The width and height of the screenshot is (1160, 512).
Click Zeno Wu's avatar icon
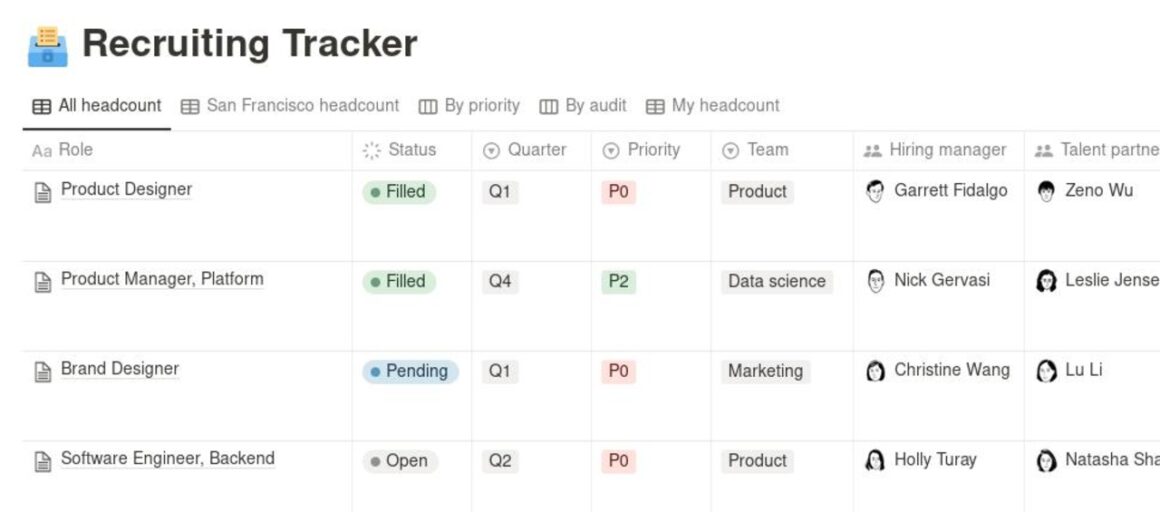[1046, 191]
